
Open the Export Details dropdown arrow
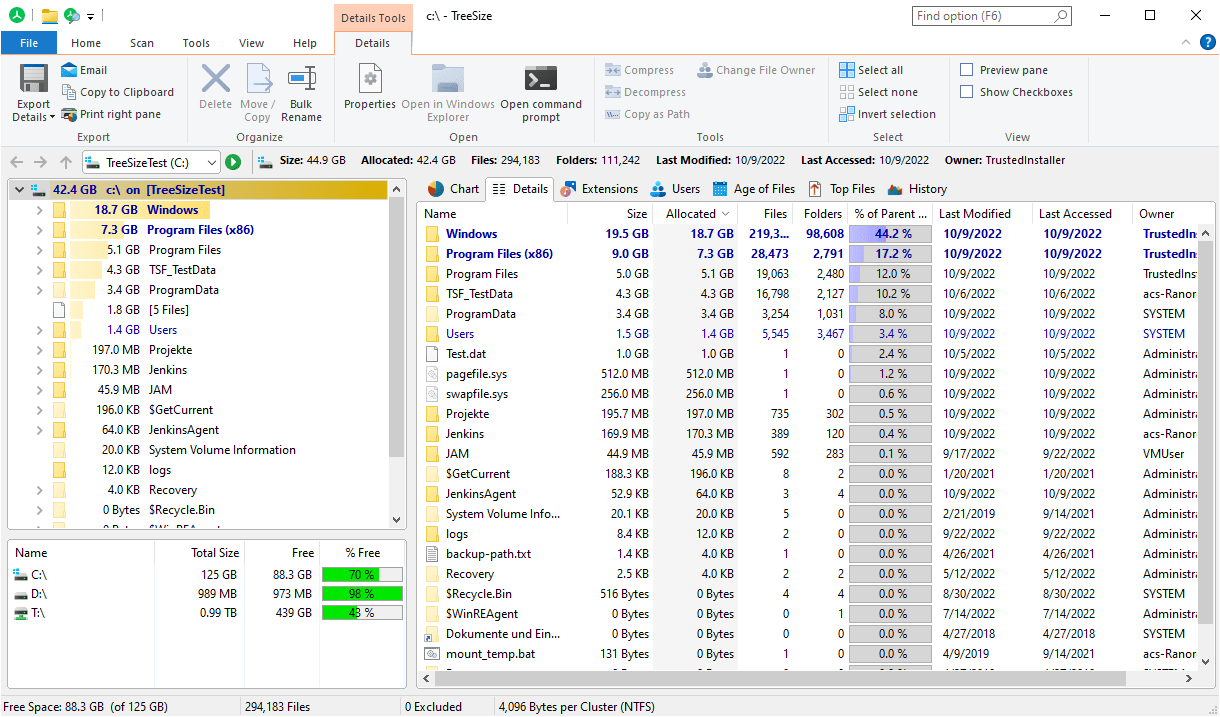point(52,117)
